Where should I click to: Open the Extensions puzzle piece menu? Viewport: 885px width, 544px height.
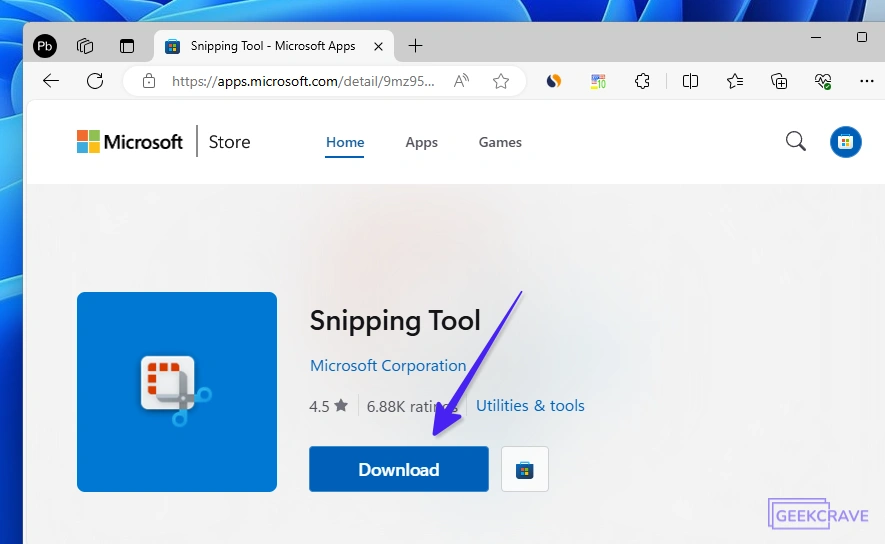pos(642,81)
